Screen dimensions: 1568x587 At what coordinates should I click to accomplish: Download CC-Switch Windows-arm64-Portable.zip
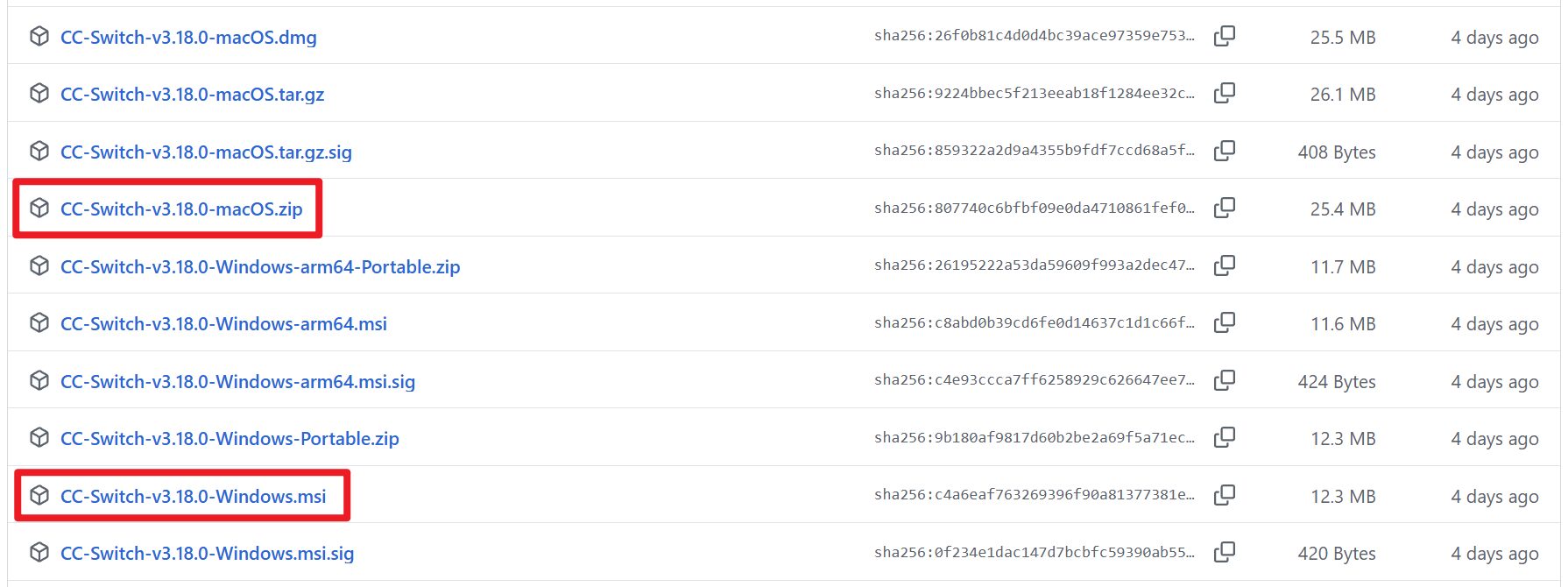[260, 266]
